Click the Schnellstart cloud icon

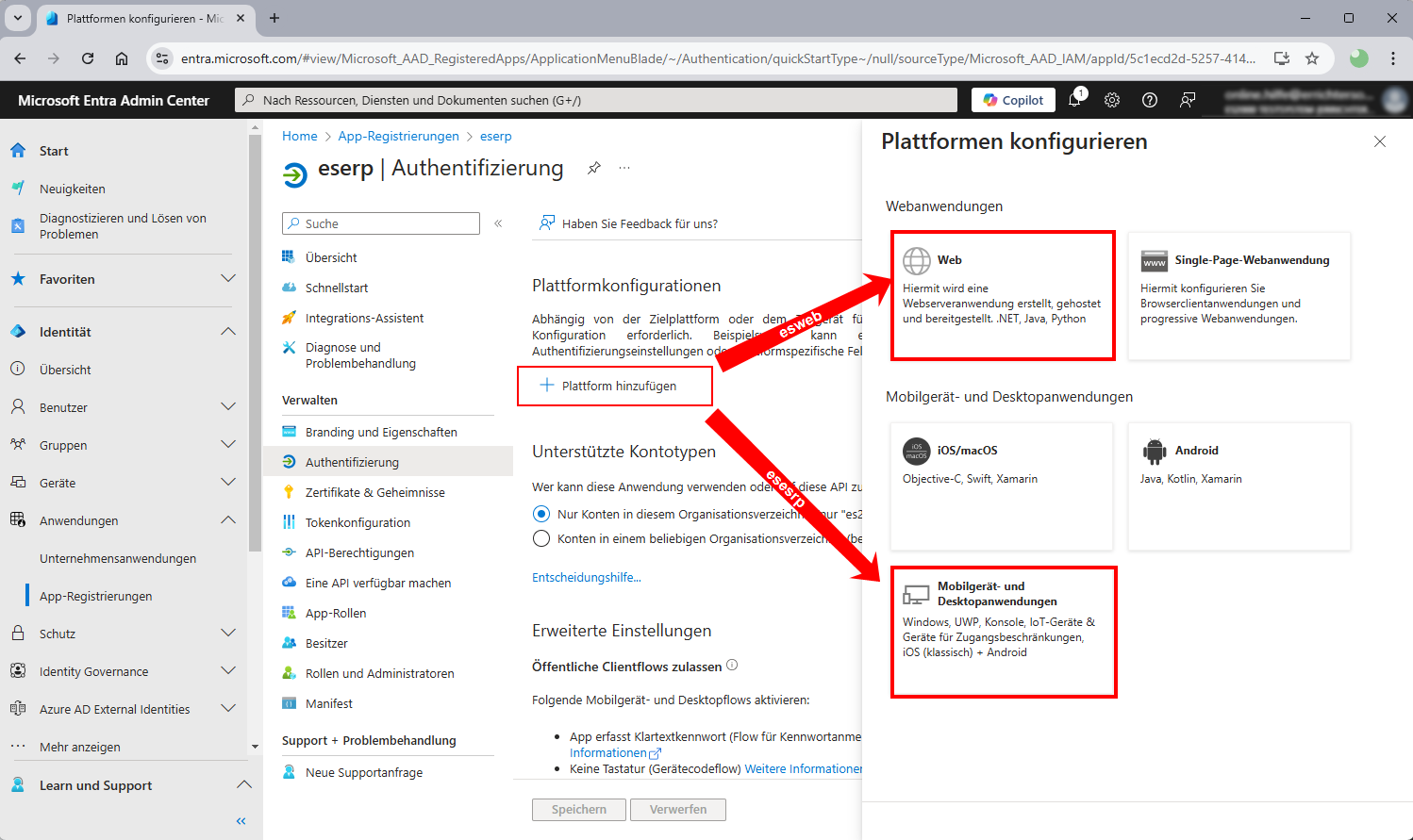coord(289,288)
